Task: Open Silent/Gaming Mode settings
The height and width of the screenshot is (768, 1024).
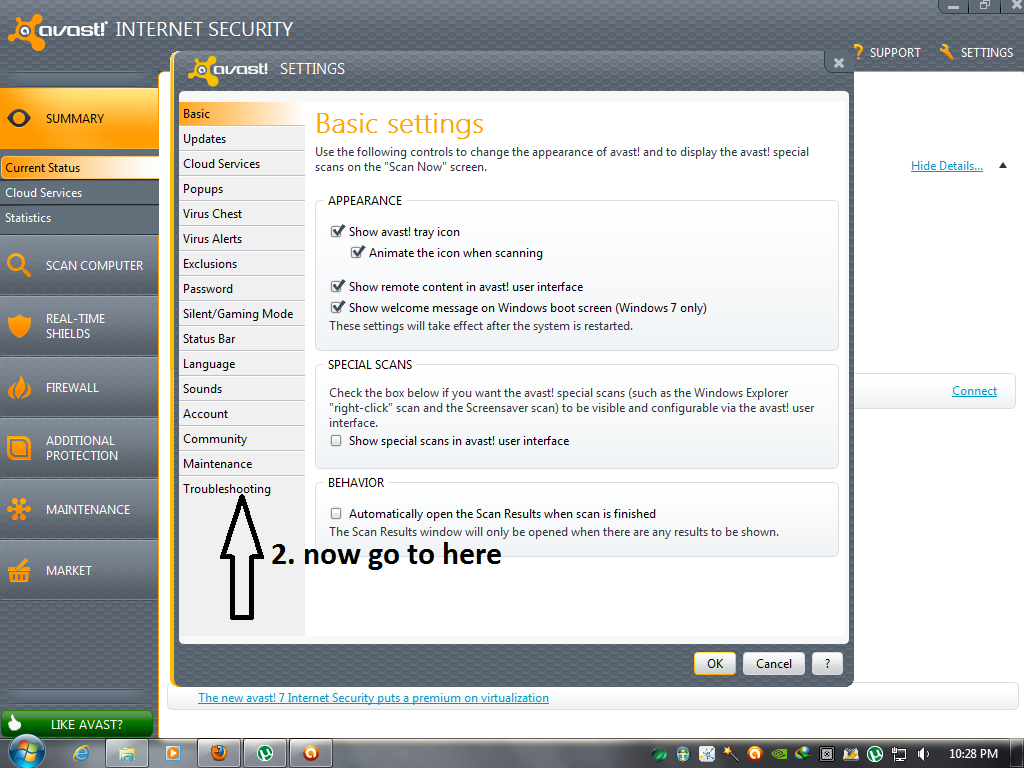Action: 242,313
